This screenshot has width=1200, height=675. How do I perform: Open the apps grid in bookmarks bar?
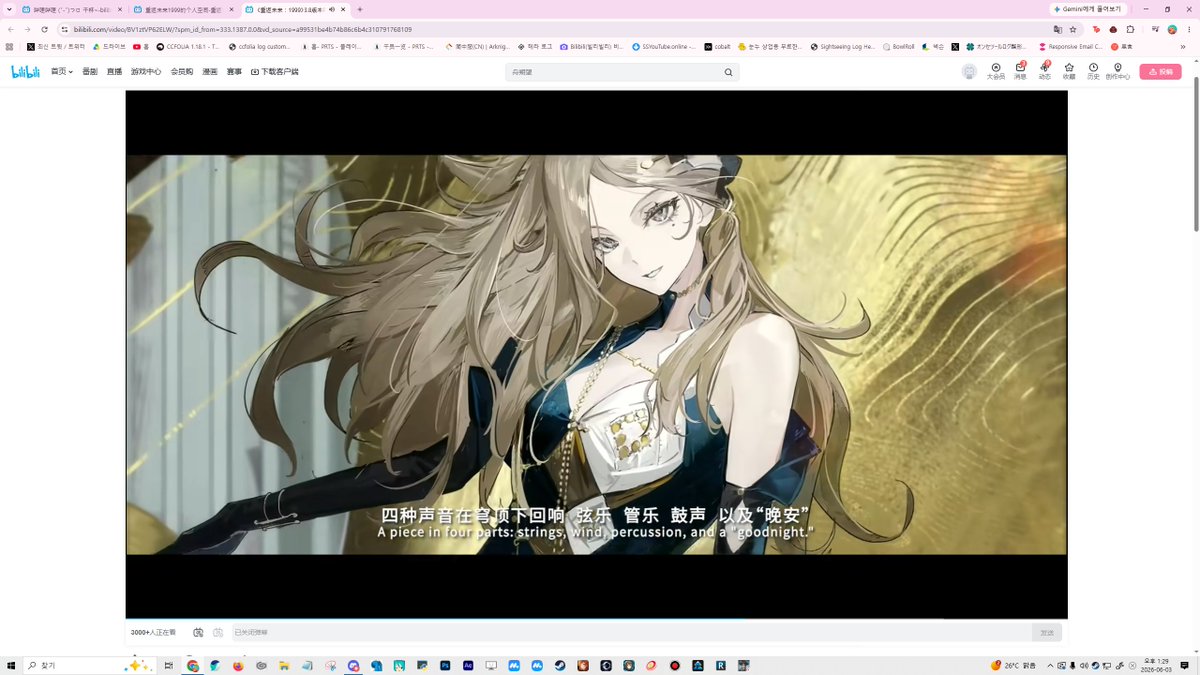click(x=9, y=46)
